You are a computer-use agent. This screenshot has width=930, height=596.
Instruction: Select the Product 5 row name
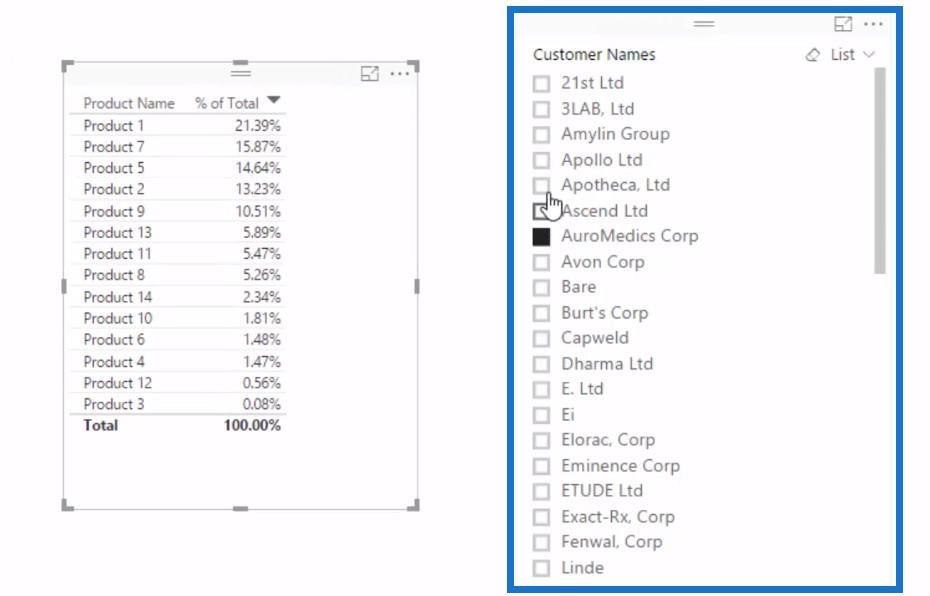pos(113,168)
